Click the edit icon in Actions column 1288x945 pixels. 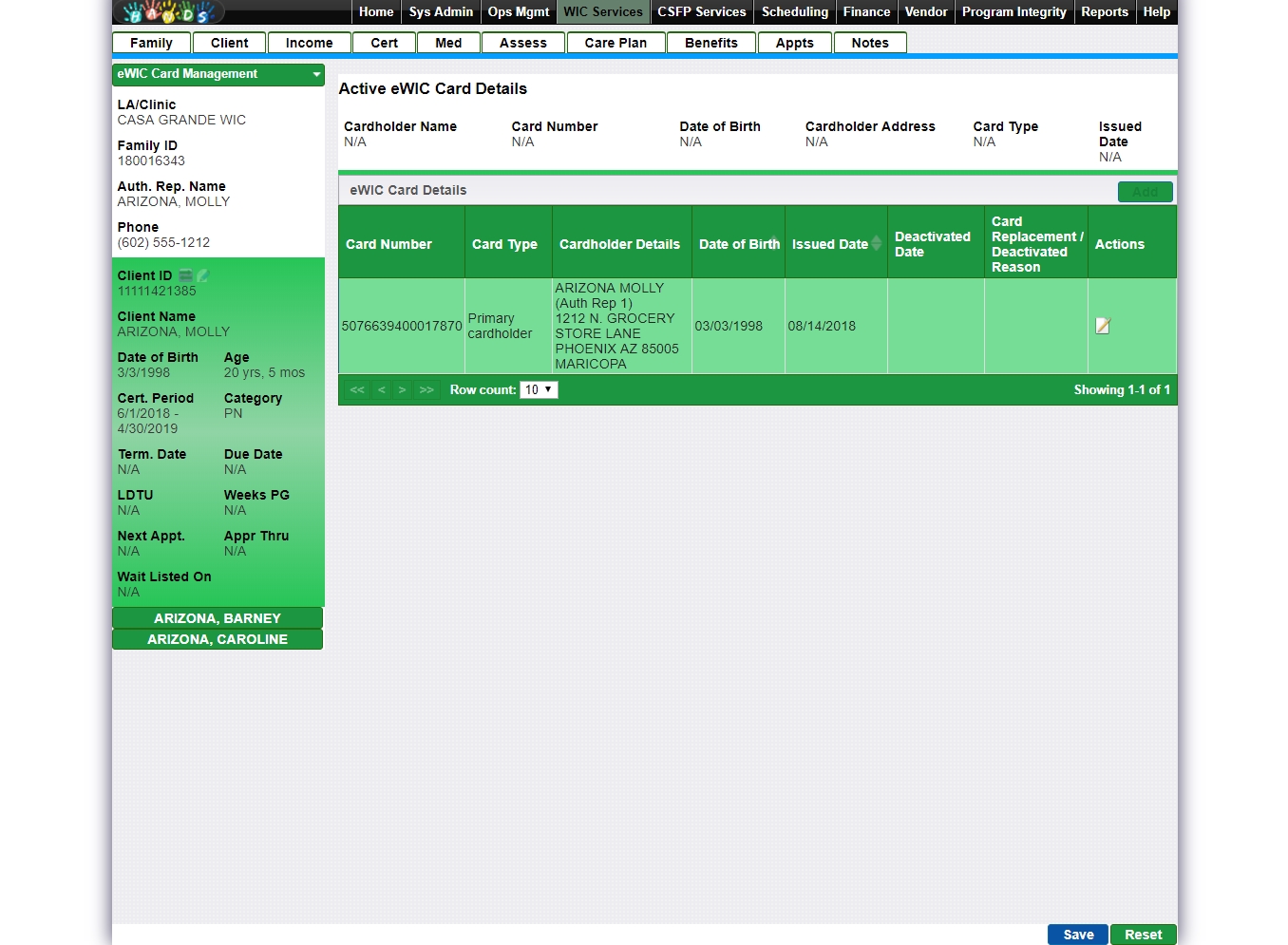click(1102, 326)
